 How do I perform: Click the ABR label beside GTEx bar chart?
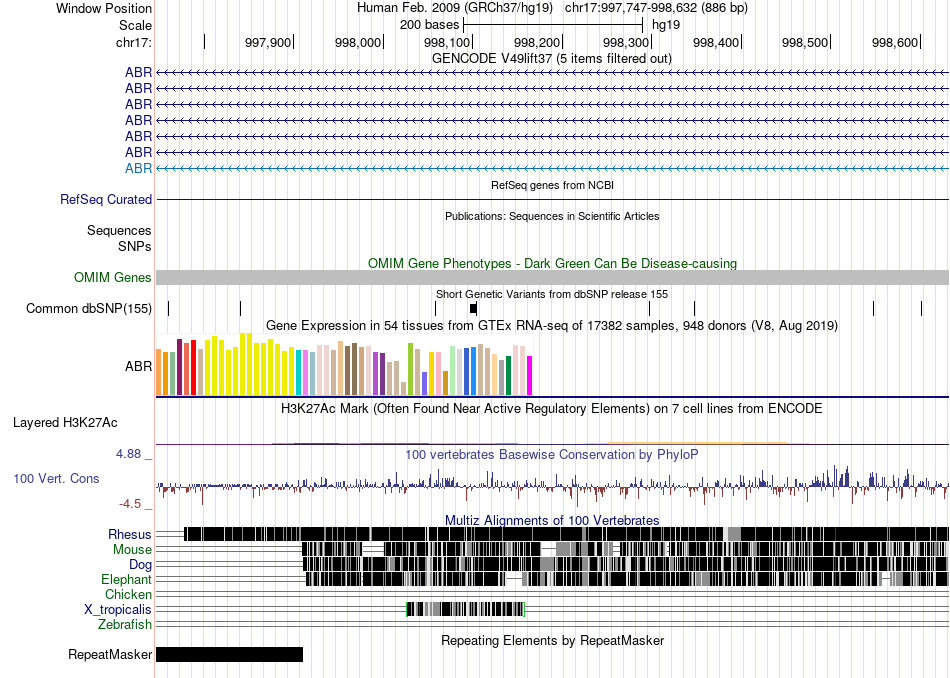(138, 367)
